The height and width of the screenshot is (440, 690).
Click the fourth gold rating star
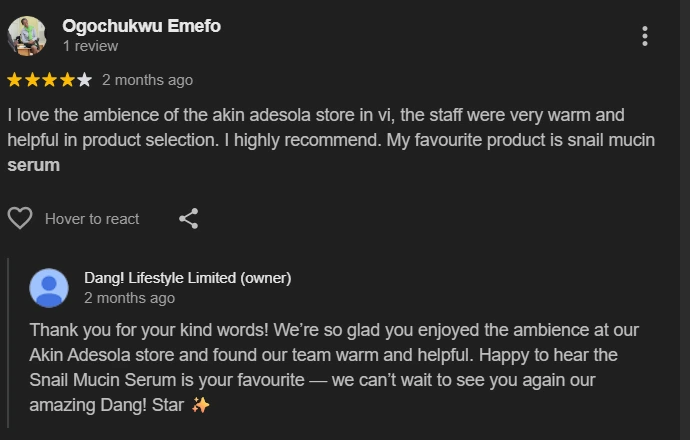pos(67,80)
